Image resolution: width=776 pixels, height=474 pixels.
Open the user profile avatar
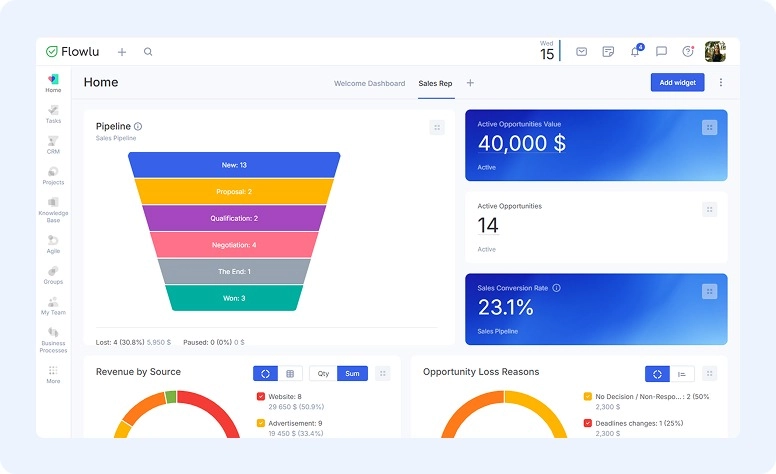[715, 51]
